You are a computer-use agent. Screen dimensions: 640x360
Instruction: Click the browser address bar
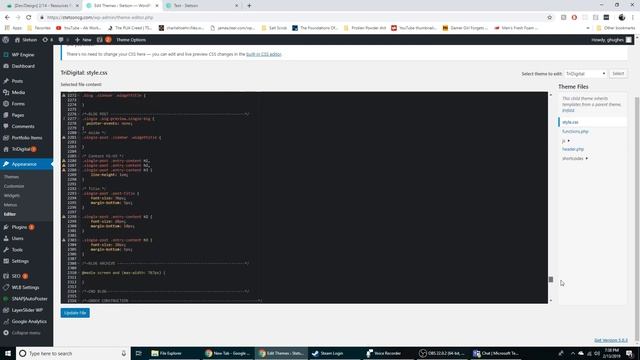pyautogui.click(x=294, y=18)
